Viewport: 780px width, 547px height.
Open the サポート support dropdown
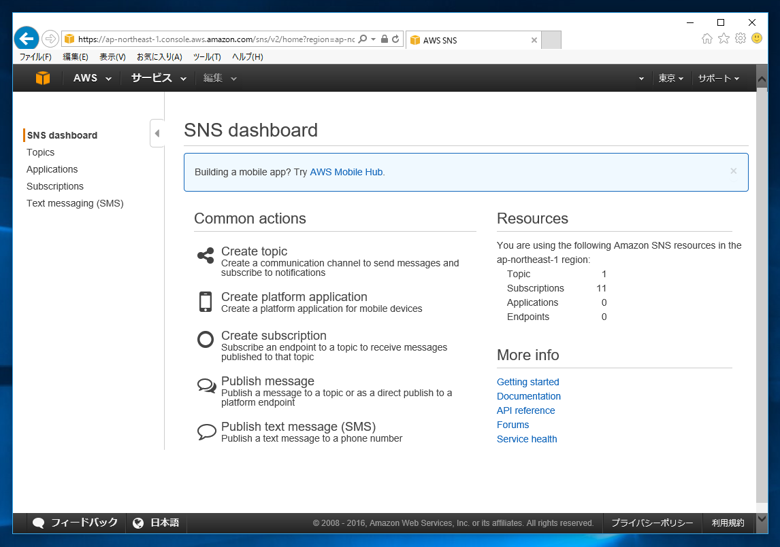click(x=718, y=78)
